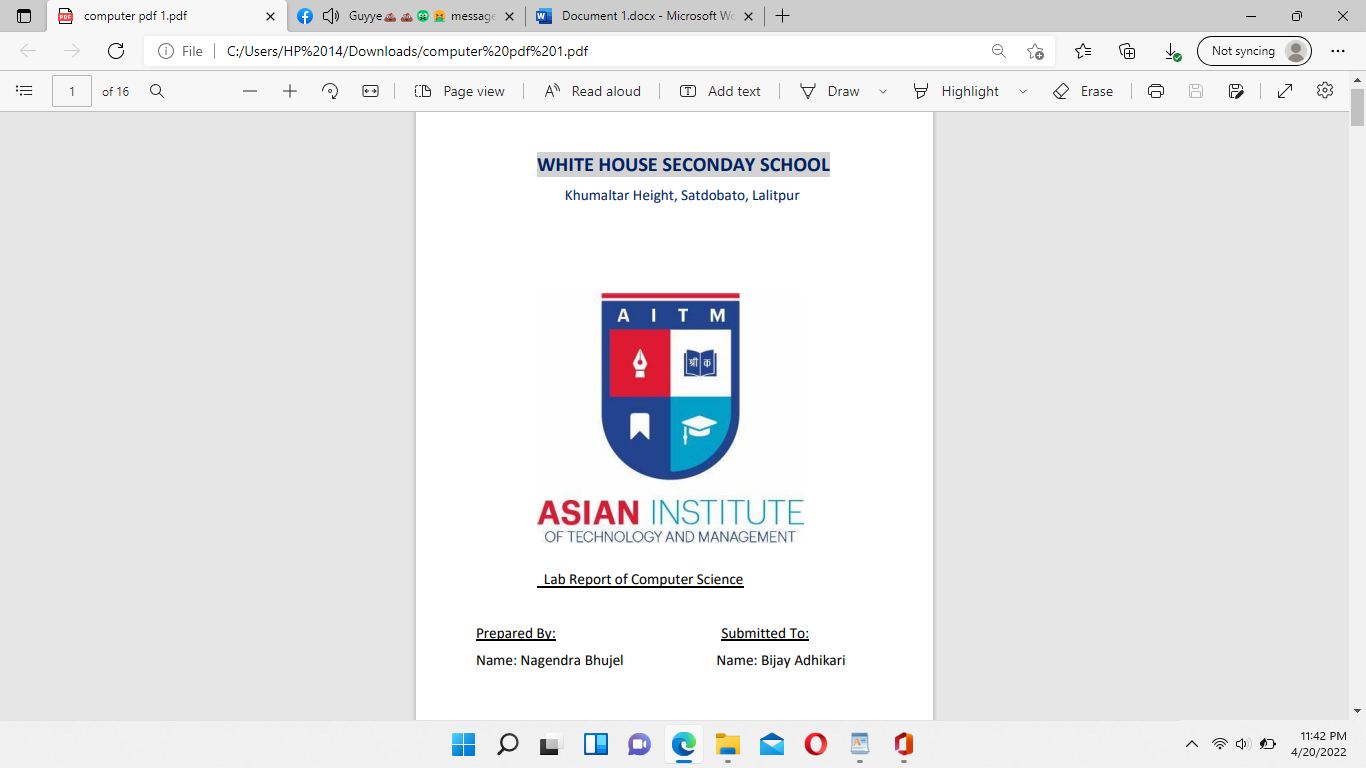Open the Downloads panel
1366x768 pixels.
[x=1172, y=51]
